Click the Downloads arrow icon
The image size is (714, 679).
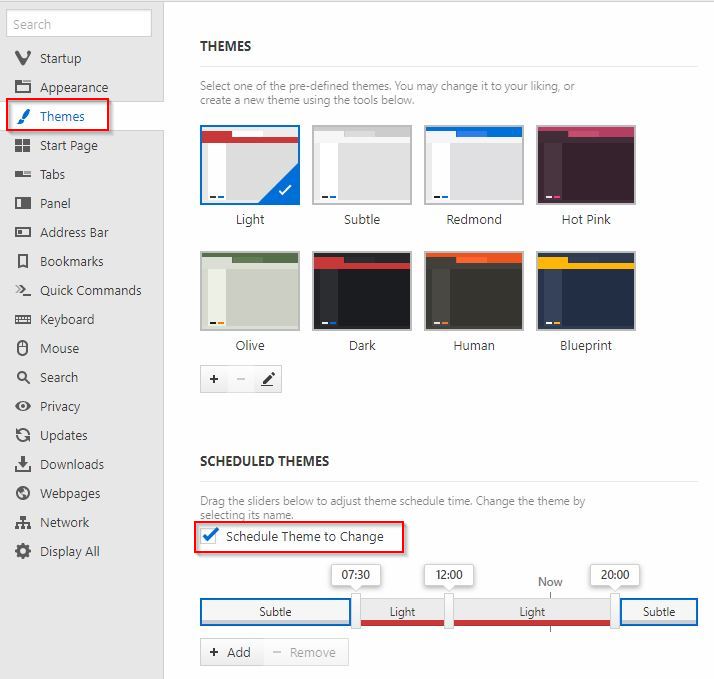(x=23, y=464)
